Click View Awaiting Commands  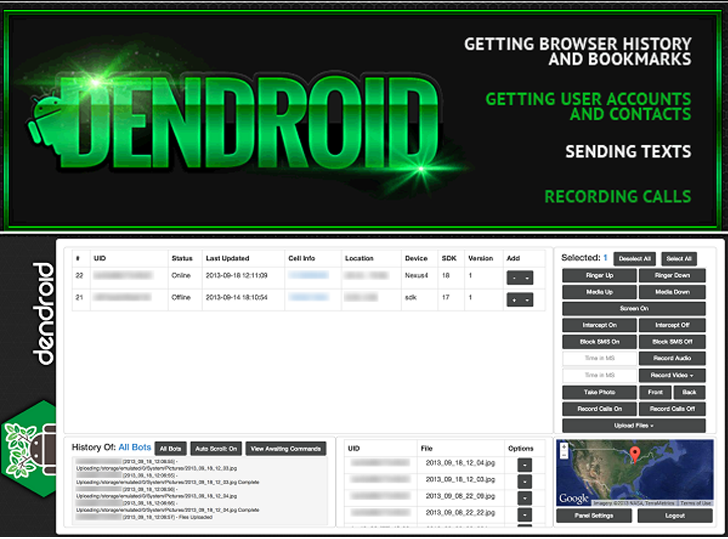click(286, 448)
